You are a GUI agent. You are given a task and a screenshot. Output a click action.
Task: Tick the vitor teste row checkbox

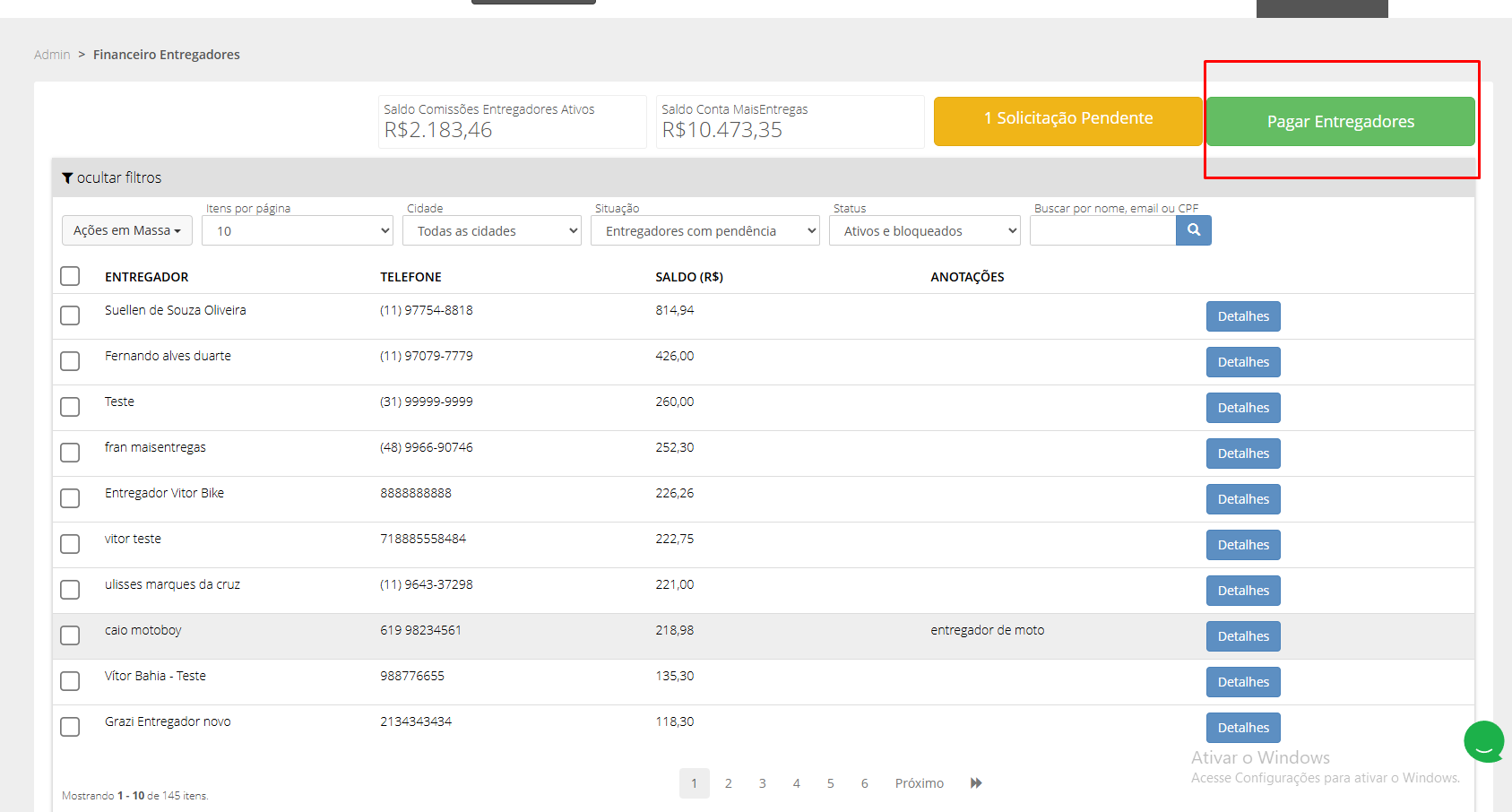[x=70, y=544]
